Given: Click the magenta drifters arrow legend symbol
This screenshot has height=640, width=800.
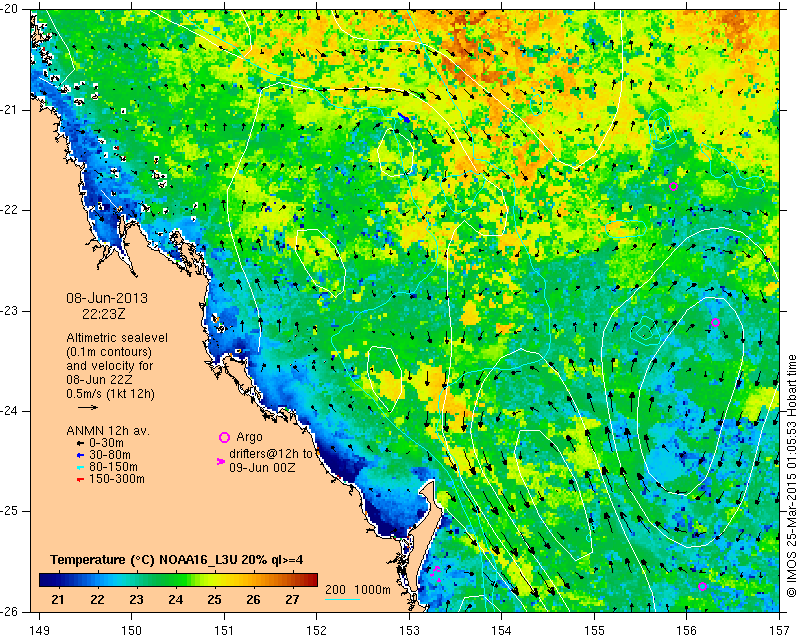Looking at the screenshot, I should 221,461.
